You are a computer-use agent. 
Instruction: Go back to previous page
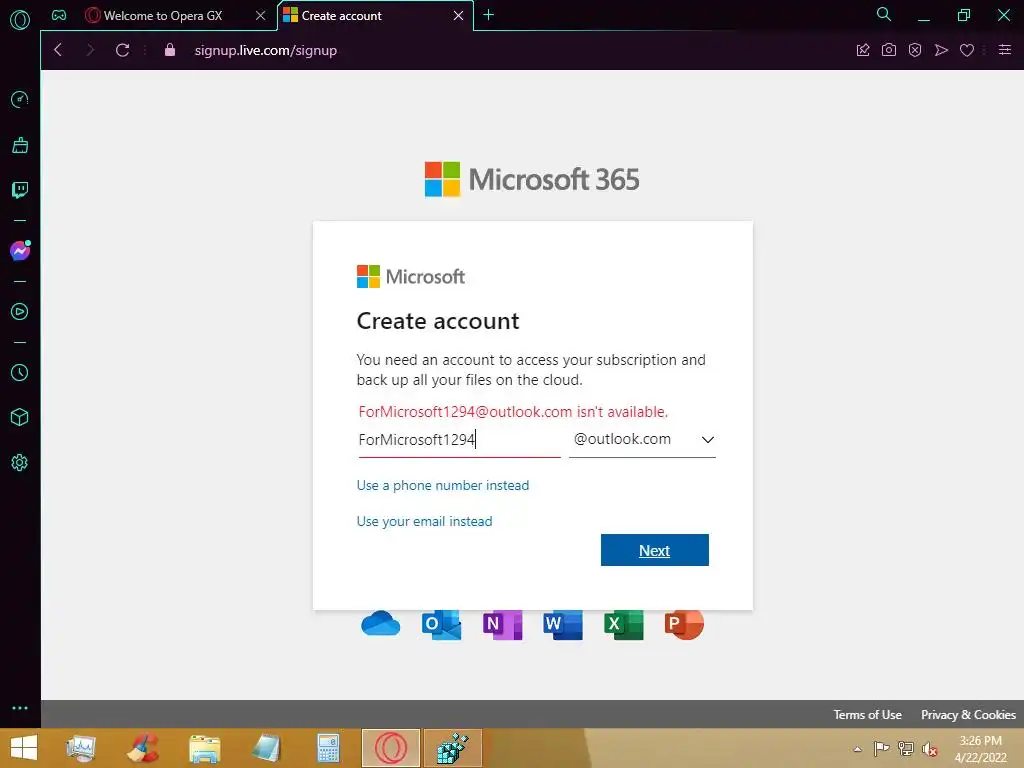(x=58, y=50)
